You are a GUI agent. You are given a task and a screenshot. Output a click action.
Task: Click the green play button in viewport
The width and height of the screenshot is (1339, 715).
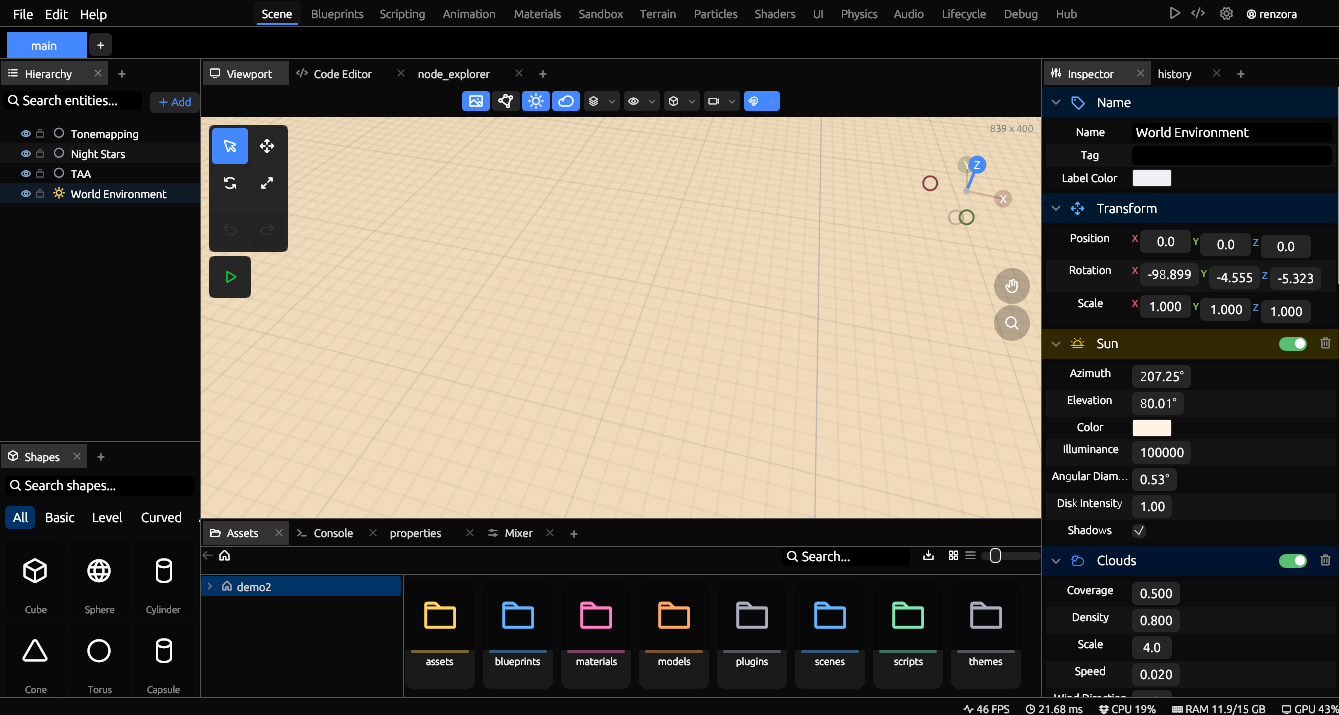[230, 277]
